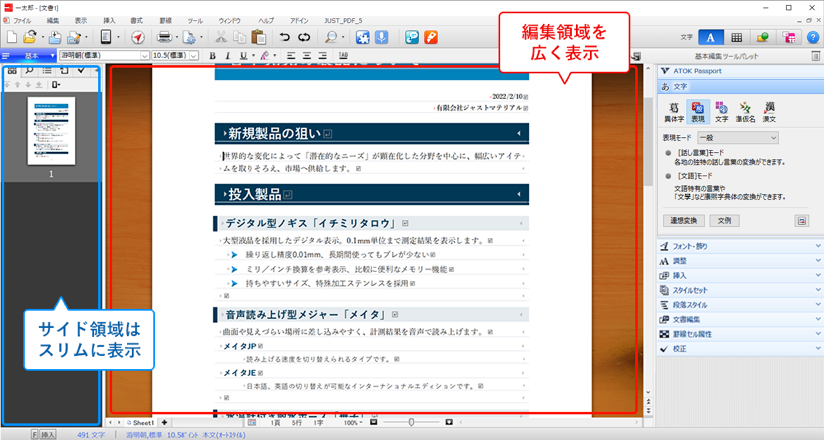Click the Undo arrow icon in toolbar
Screen dimensions: 824x440
[x=282, y=37]
